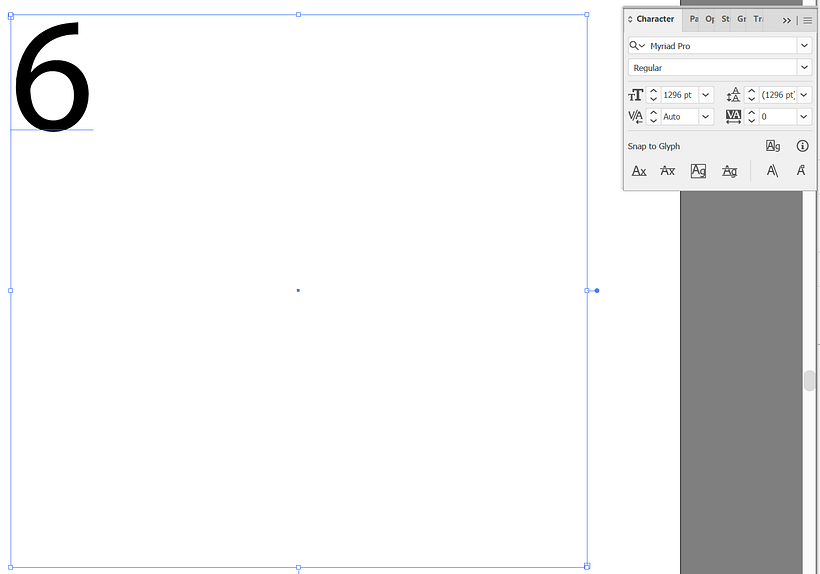Viewport: 820px width, 574px height.
Task: Open the 1296 pt font size dropdown
Action: (706, 95)
